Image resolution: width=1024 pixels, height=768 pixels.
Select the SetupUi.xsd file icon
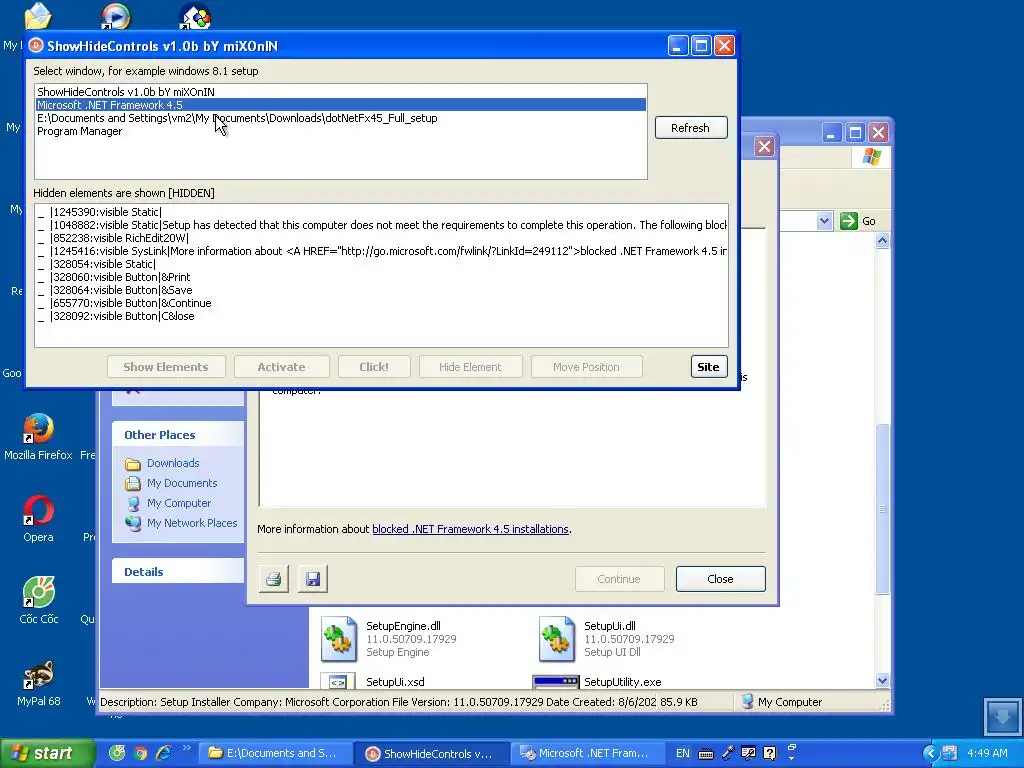pyautogui.click(x=338, y=680)
